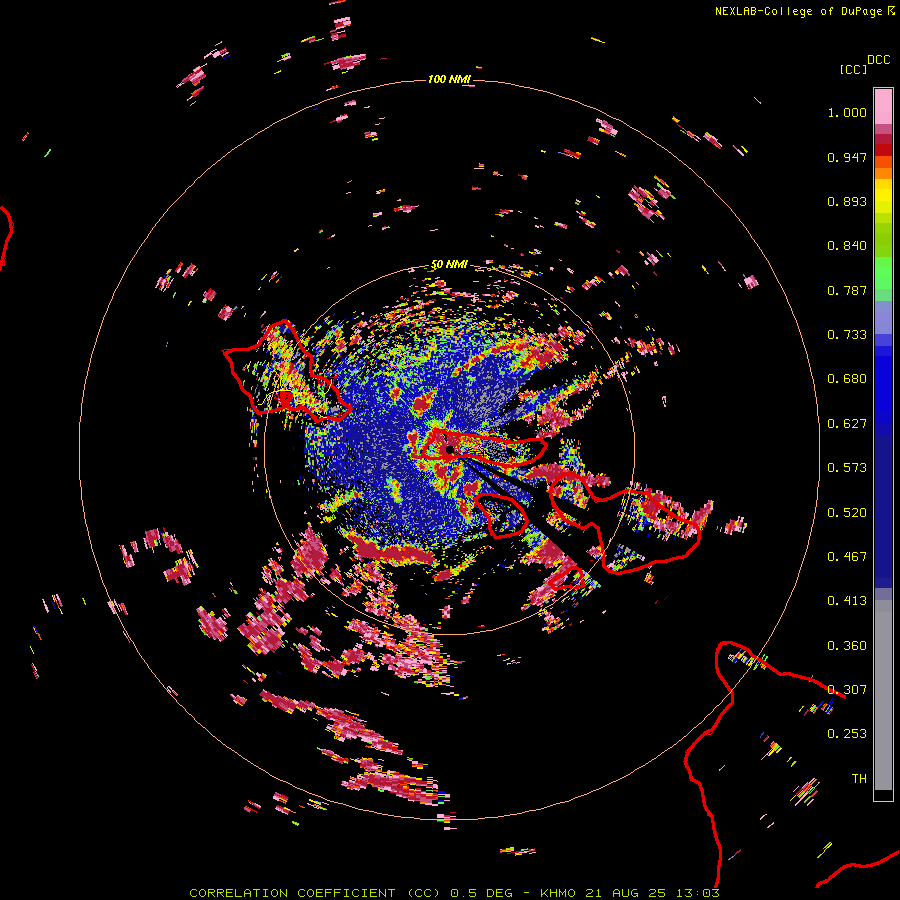Image resolution: width=900 pixels, height=900 pixels.
Task: Click the gray lower section of color bar
Action: tap(883, 695)
